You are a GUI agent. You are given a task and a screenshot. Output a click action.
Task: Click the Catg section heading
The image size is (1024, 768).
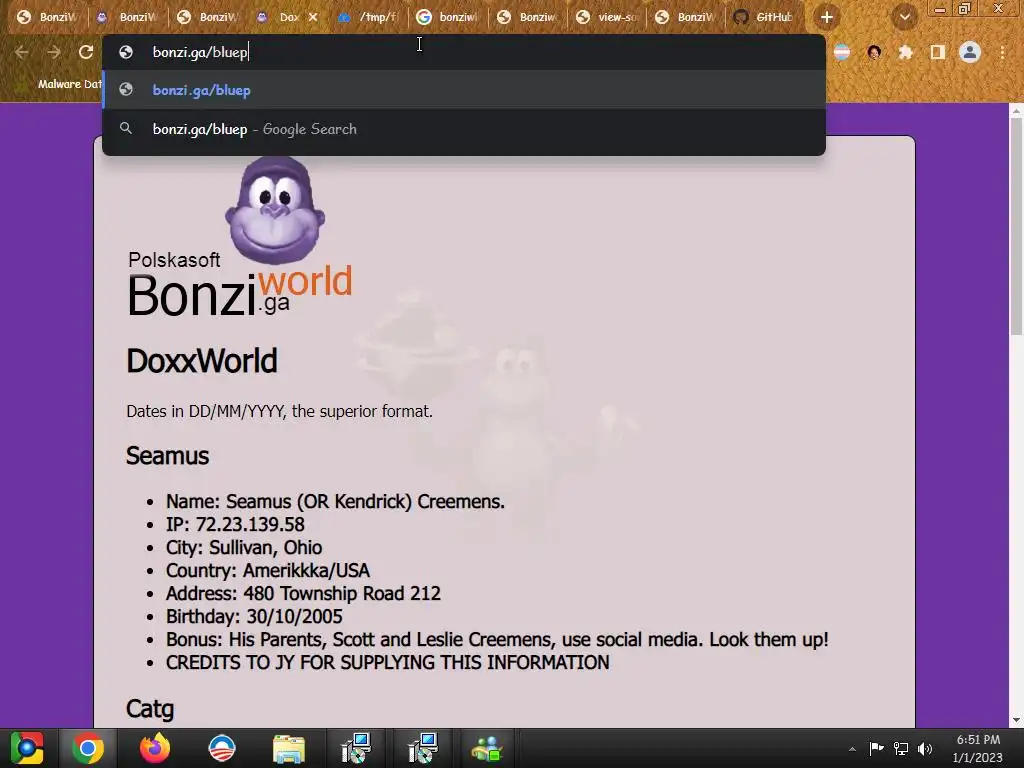click(x=150, y=709)
